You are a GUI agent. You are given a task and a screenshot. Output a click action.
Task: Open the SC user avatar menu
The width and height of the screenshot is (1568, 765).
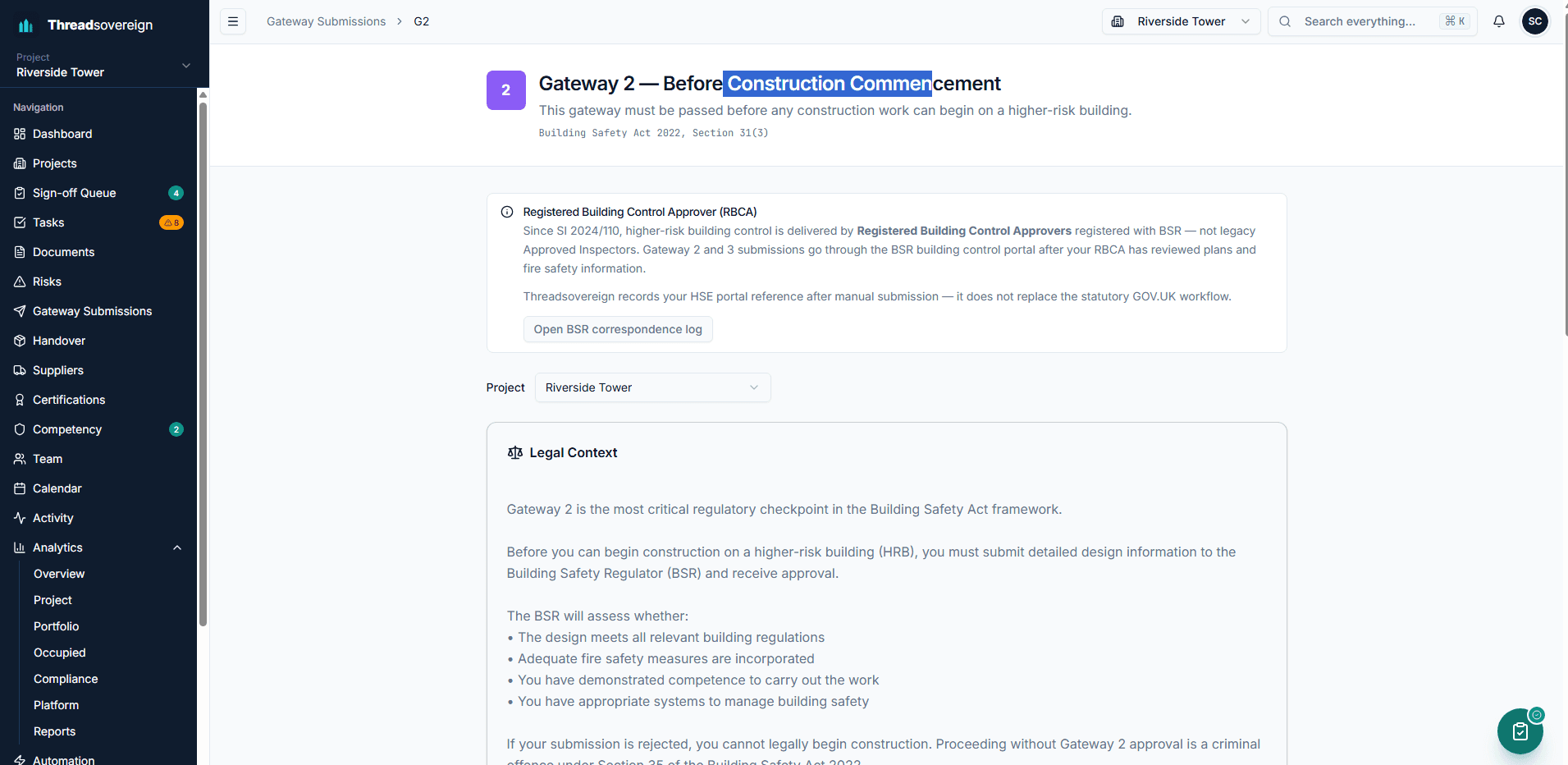pos(1535,21)
